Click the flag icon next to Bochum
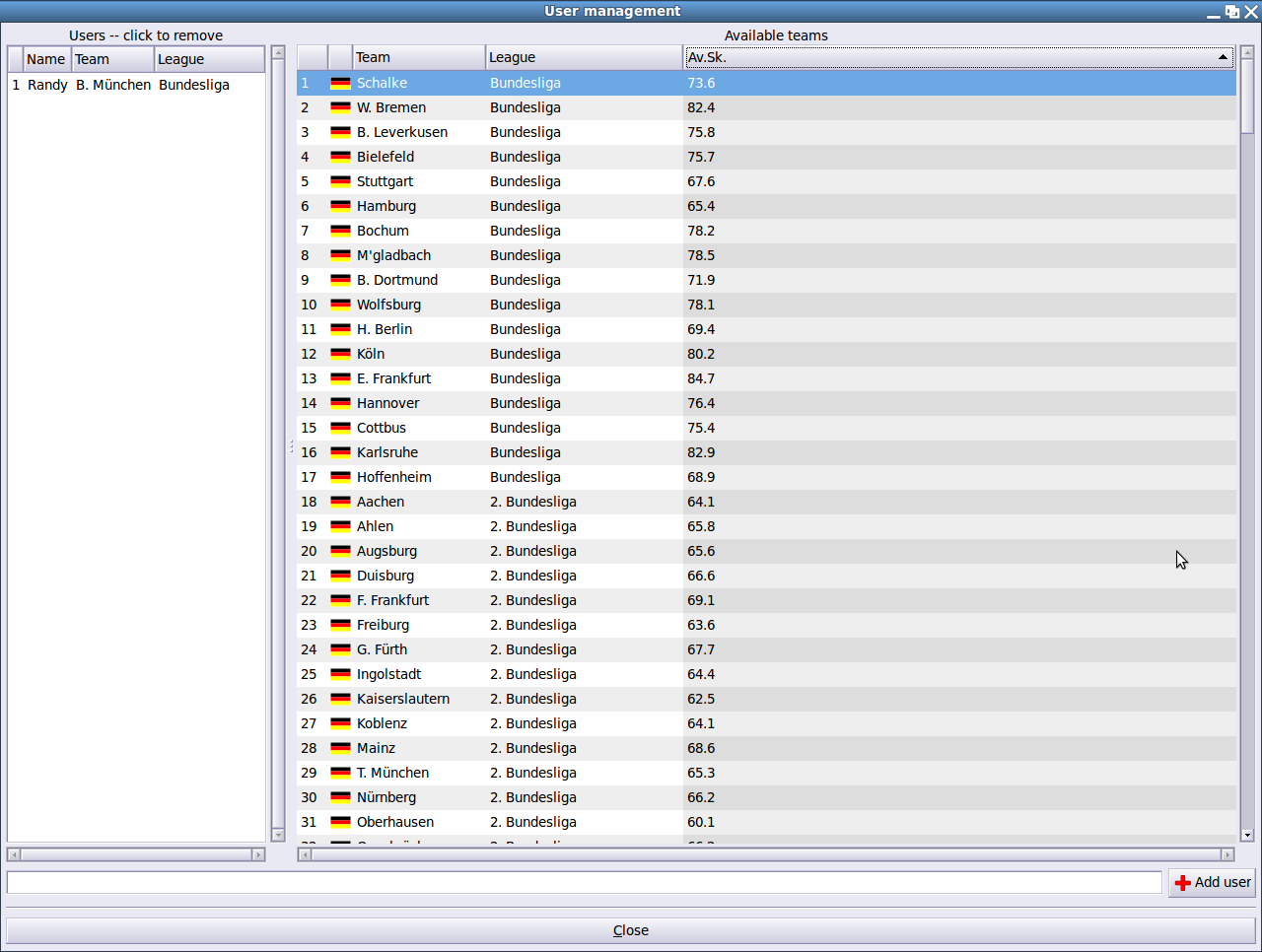The width and height of the screenshot is (1262, 952). (x=340, y=232)
